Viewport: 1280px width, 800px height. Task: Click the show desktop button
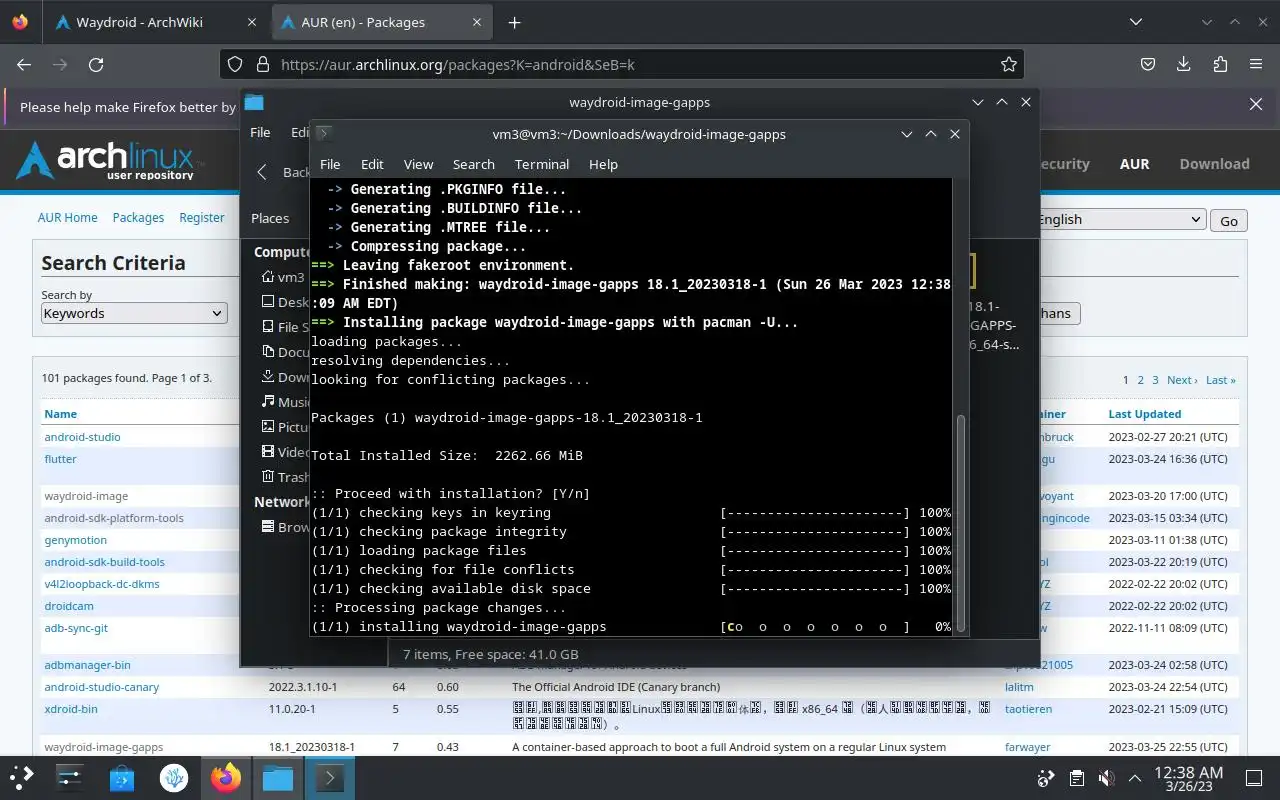(x=1254, y=778)
